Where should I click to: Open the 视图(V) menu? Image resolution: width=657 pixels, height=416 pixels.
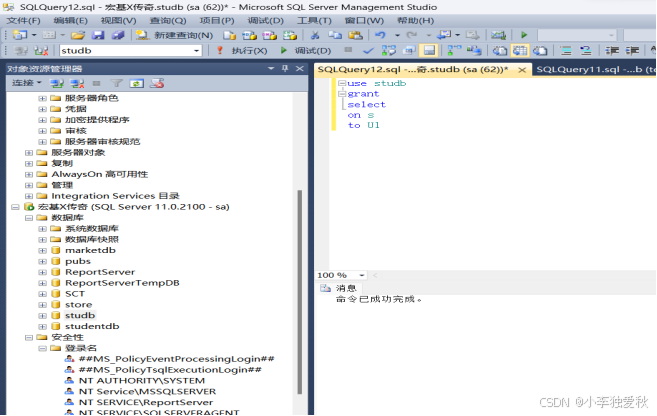click(x=118, y=21)
